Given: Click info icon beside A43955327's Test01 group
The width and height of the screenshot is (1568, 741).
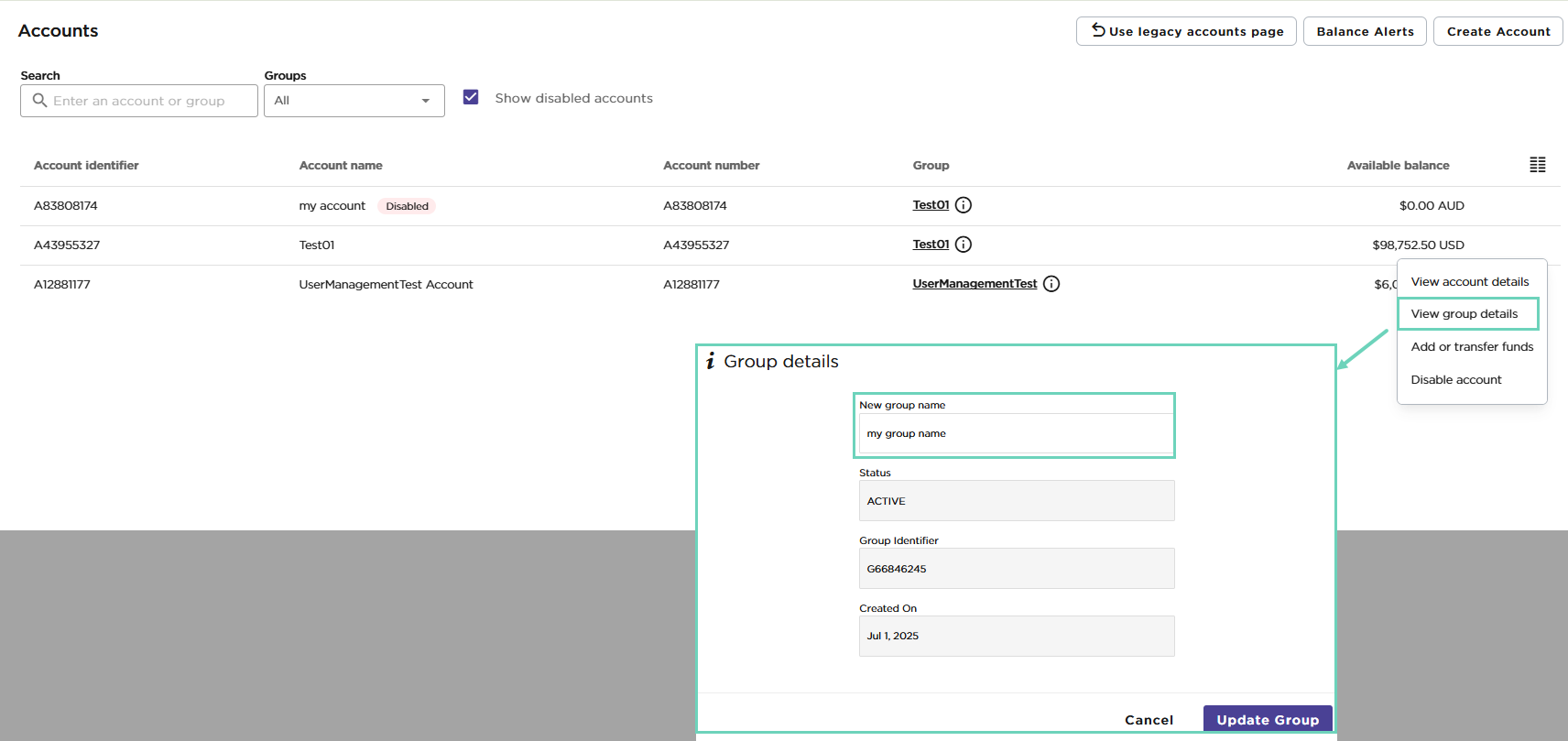Looking at the screenshot, I should 963,245.
